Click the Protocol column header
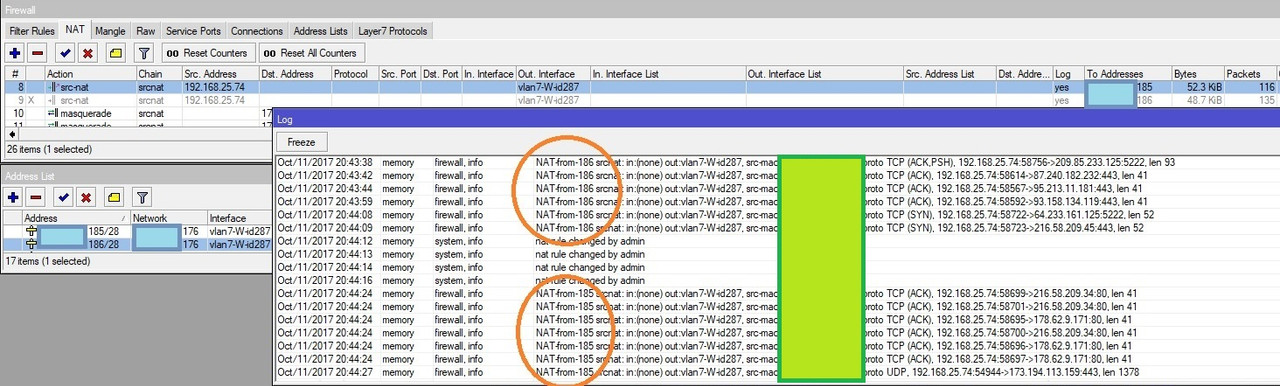1280x386 pixels. point(354,74)
